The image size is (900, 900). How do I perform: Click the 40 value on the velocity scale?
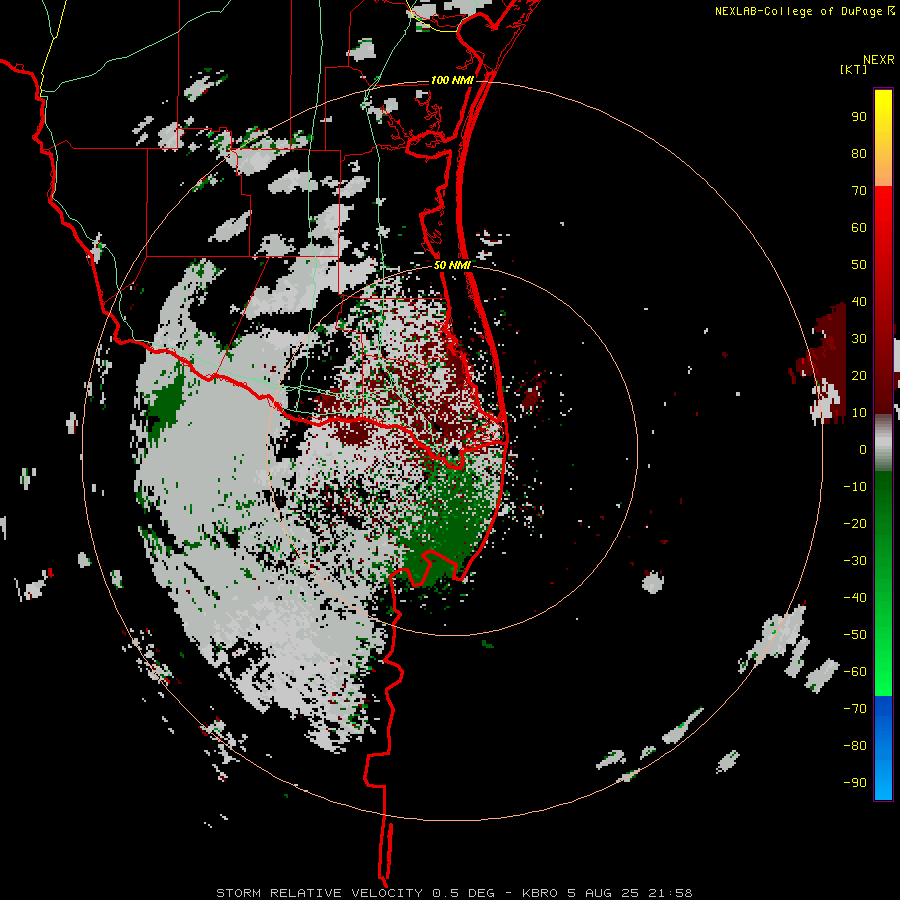[x=859, y=301]
